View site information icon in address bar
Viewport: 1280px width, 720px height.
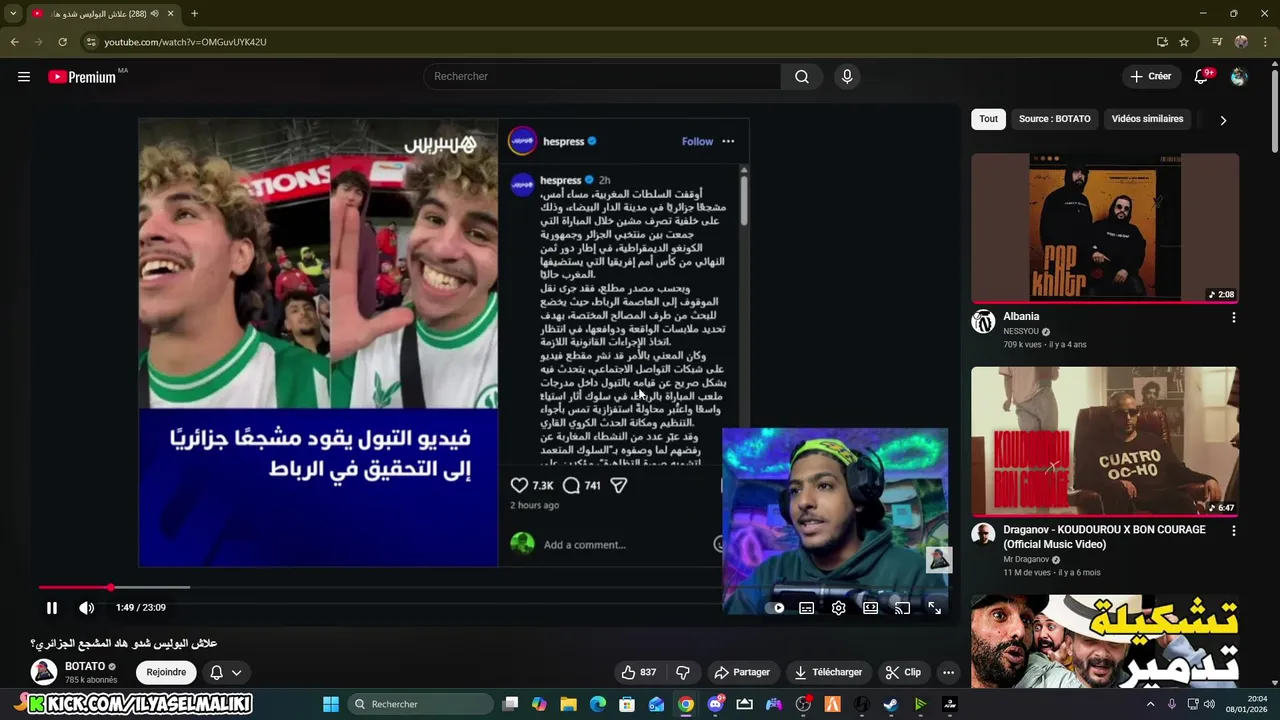click(91, 42)
